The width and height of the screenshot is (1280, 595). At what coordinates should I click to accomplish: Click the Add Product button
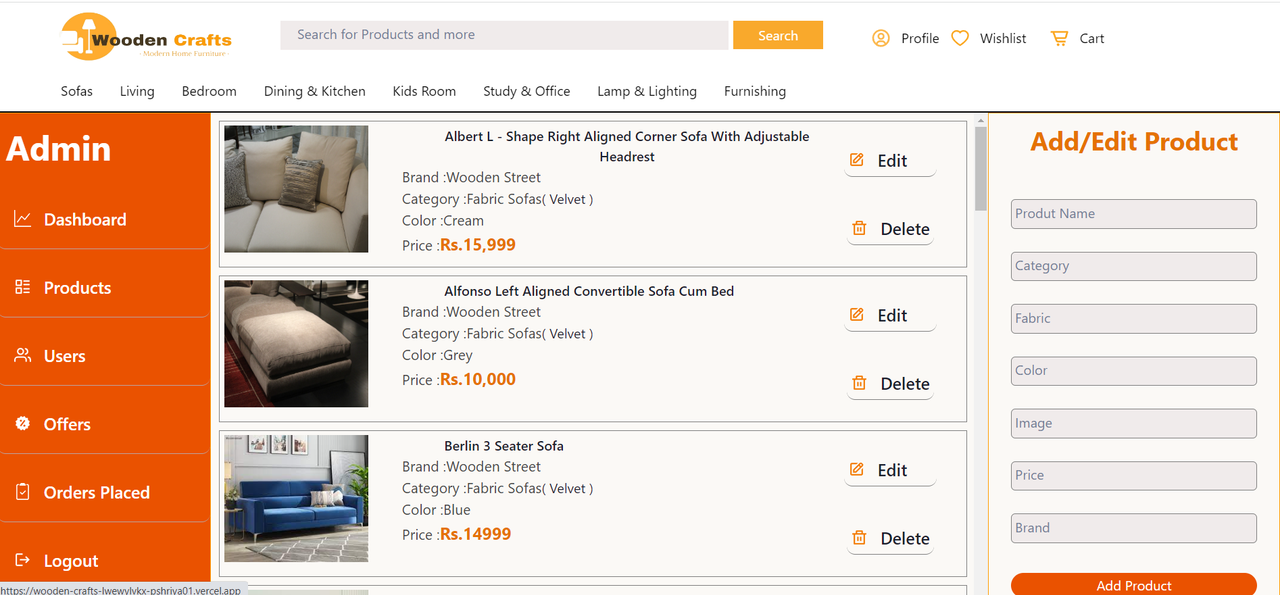pyautogui.click(x=1133, y=585)
